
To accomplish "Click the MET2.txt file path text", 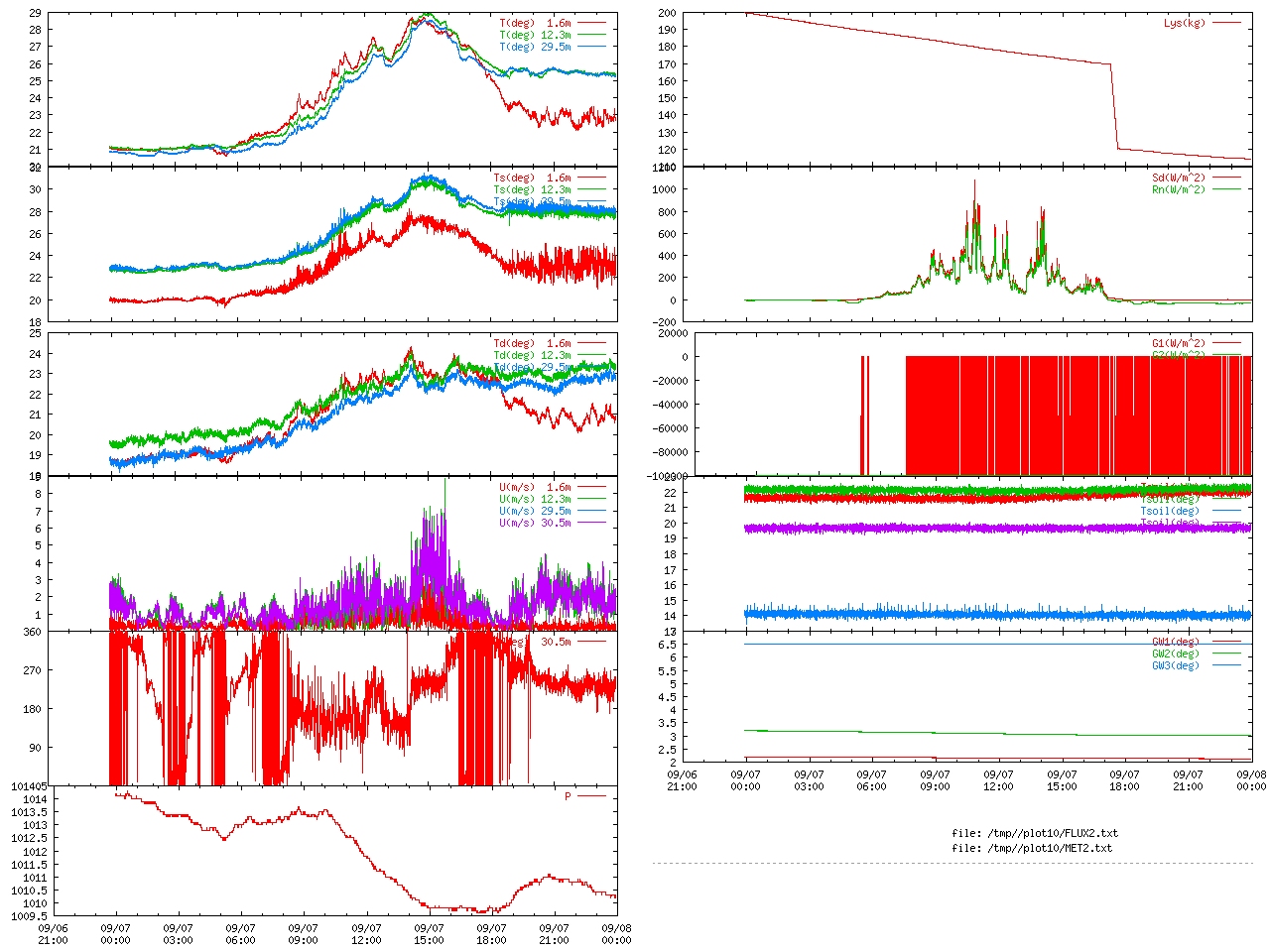I will (x=1032, y=848).
